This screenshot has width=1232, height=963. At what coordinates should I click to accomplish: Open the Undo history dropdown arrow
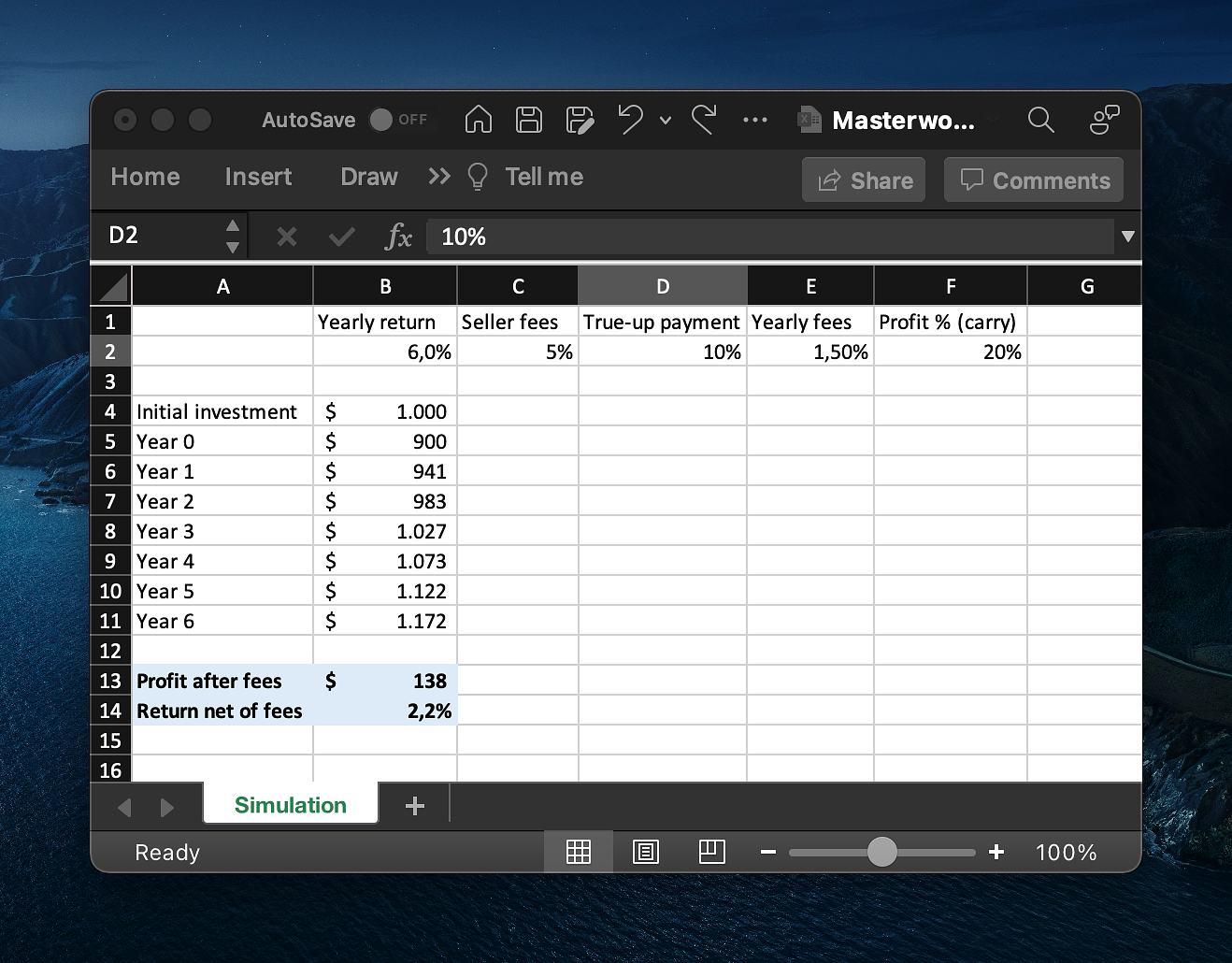tap(666, 121)
